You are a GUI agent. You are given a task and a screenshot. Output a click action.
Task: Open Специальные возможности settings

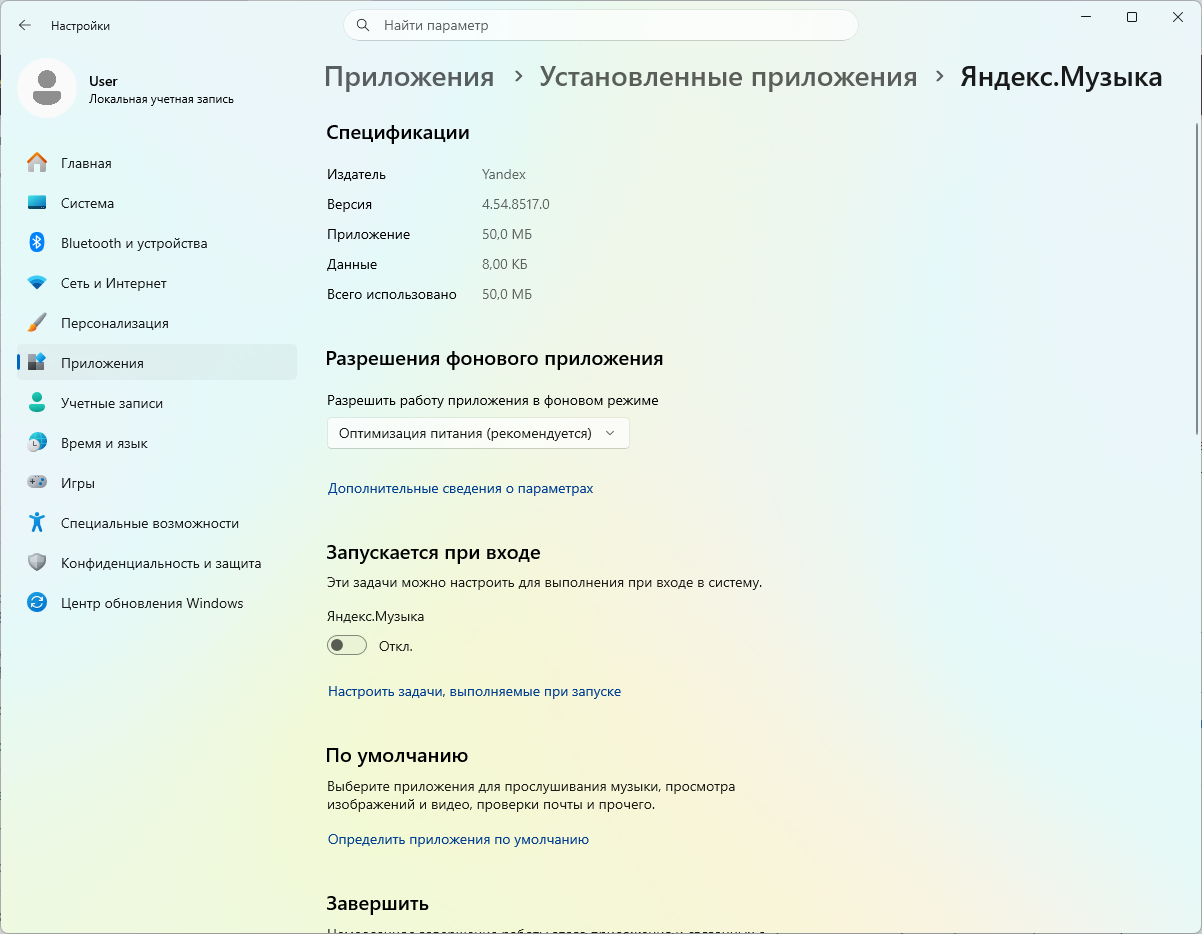coord(157,523)
